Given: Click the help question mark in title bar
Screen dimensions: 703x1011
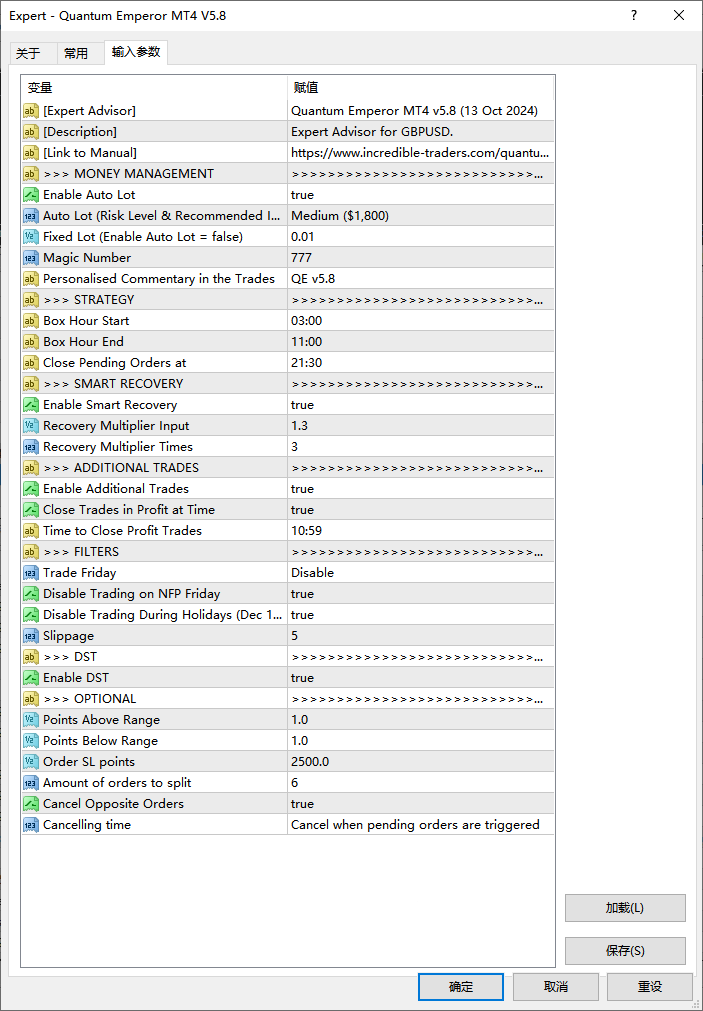Looking at the screenshot, I should [x=634, y=16].
